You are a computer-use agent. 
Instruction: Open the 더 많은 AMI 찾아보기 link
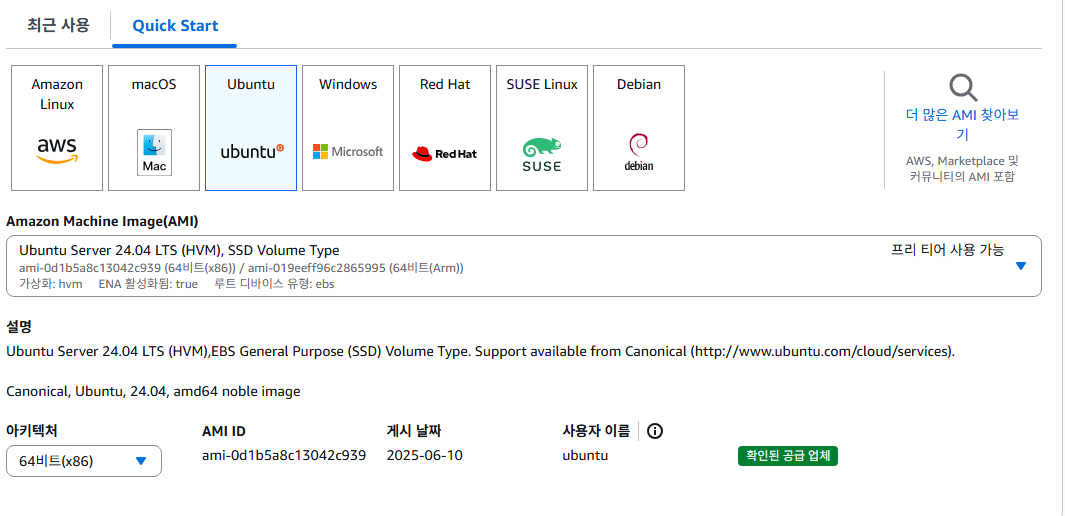(962, 125)
